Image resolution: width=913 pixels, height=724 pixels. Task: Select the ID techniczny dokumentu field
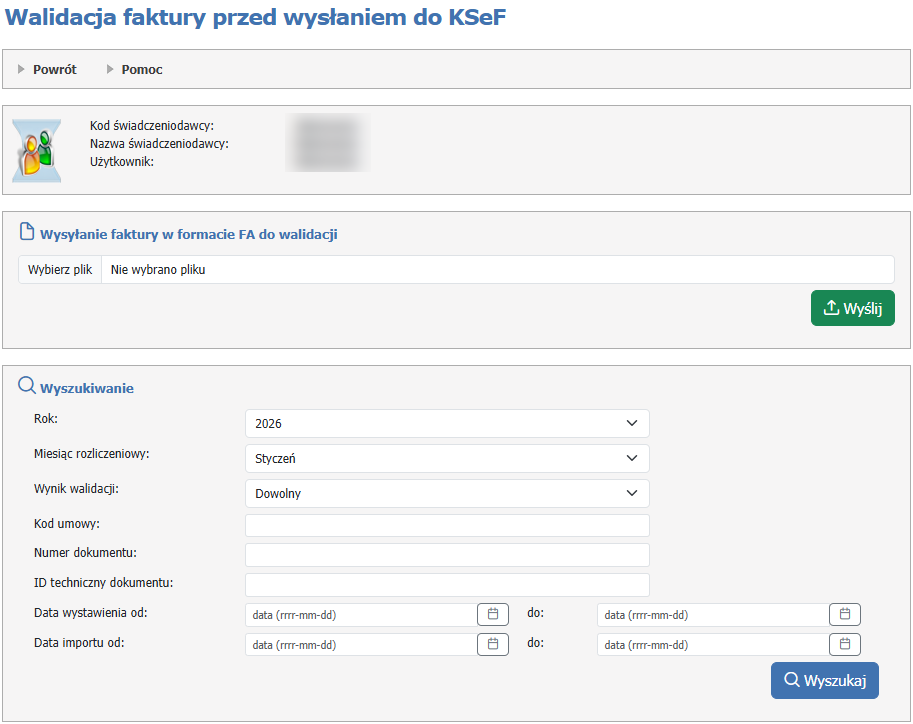(447, 585)
